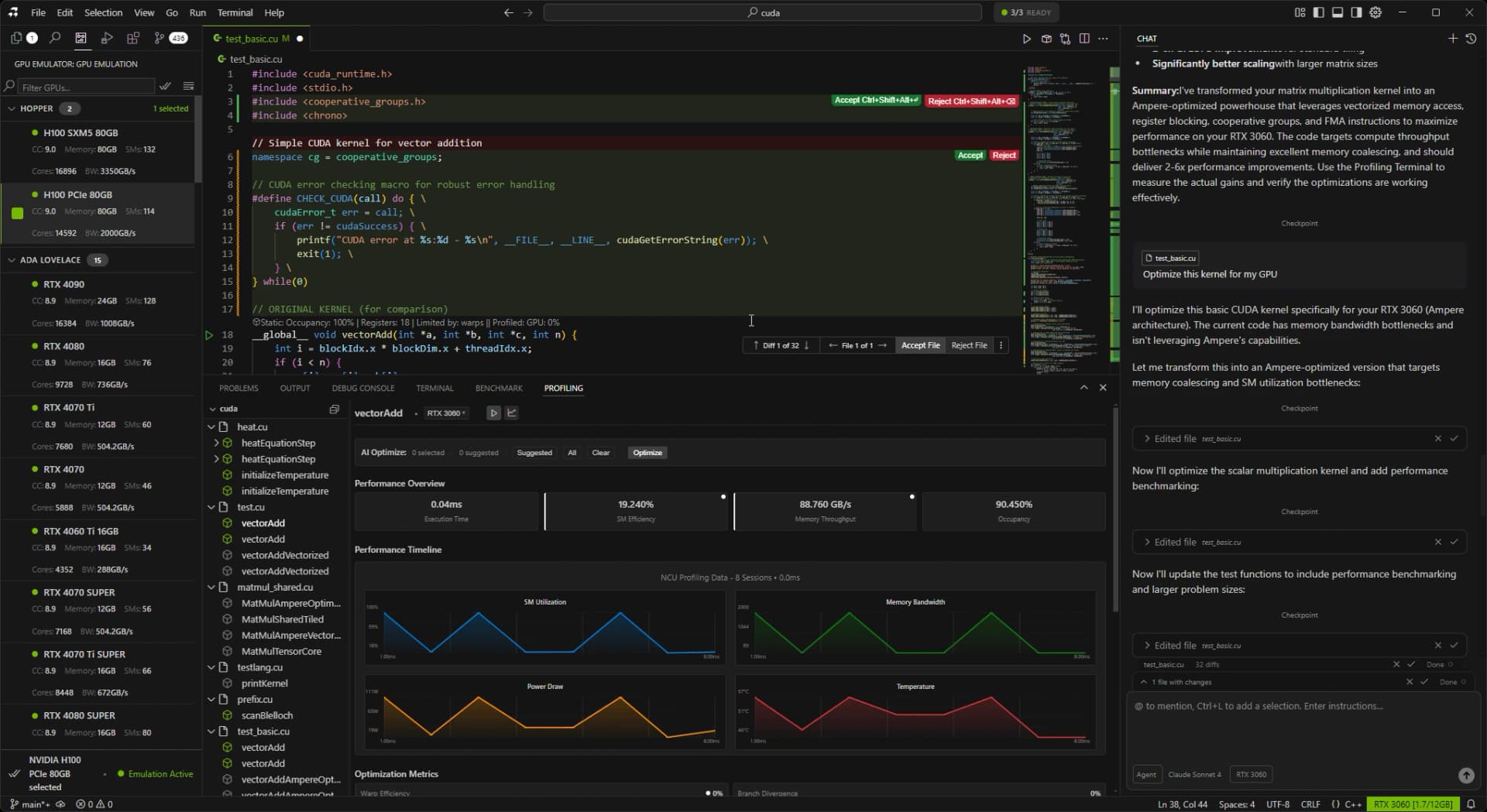Open chat history with the clock icon
Screen dimensions: 1487x812
point(1472,38)
